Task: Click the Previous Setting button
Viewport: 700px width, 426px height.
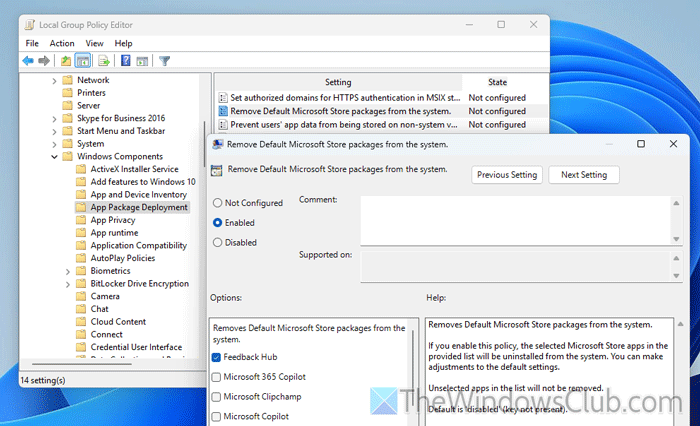Action: click(507, 175)
